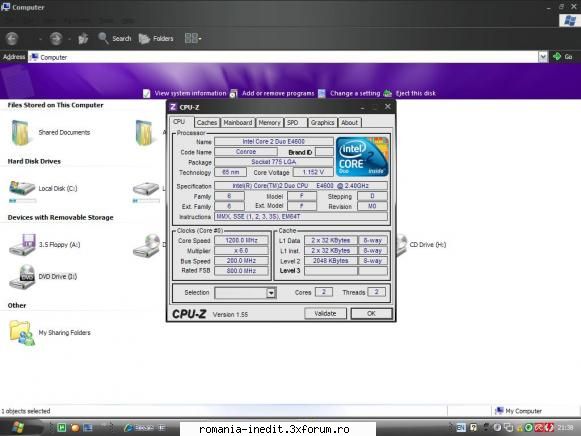Go back using the Back arrow
581x436 pixels.
(12, 39)
